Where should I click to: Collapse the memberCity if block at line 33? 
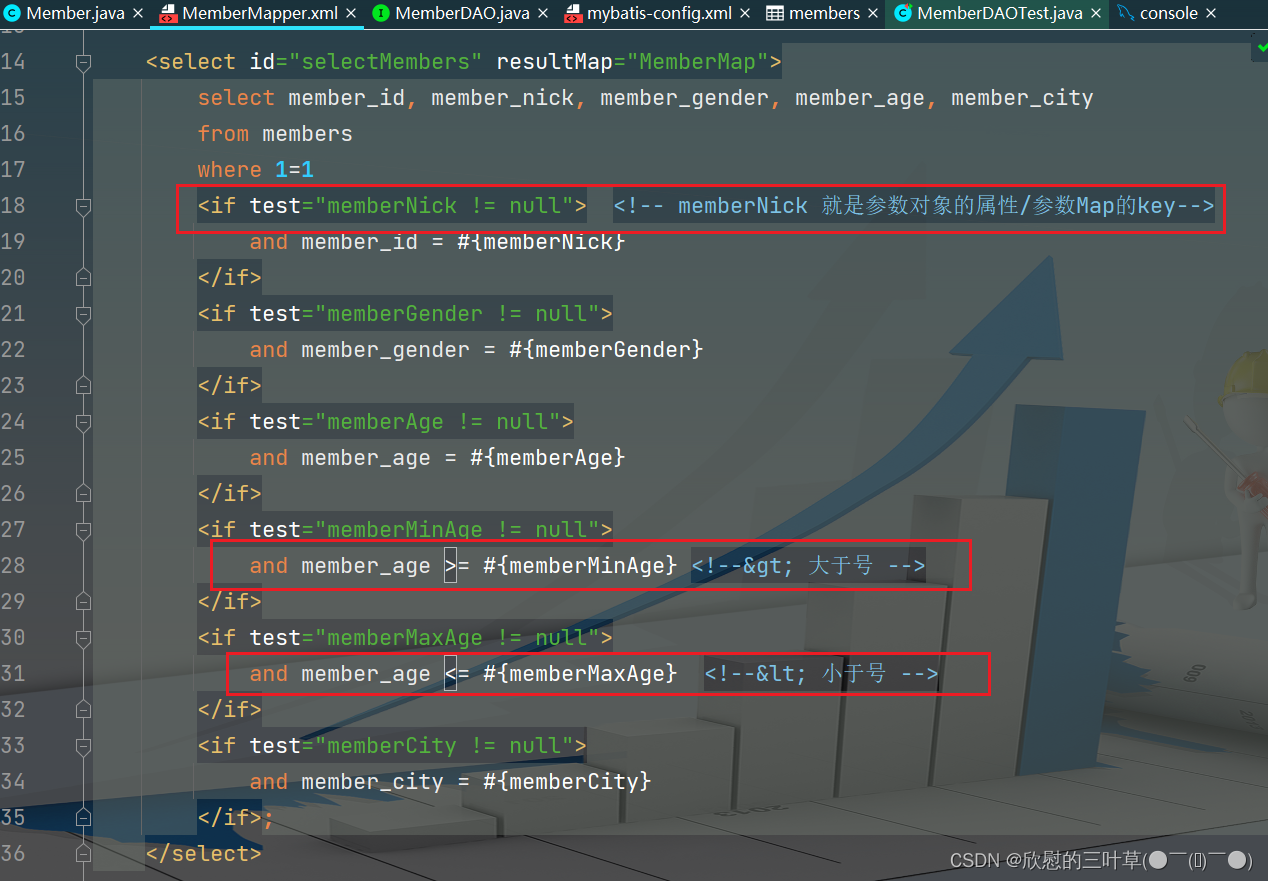pyautogui.click(x=83, y=746)
